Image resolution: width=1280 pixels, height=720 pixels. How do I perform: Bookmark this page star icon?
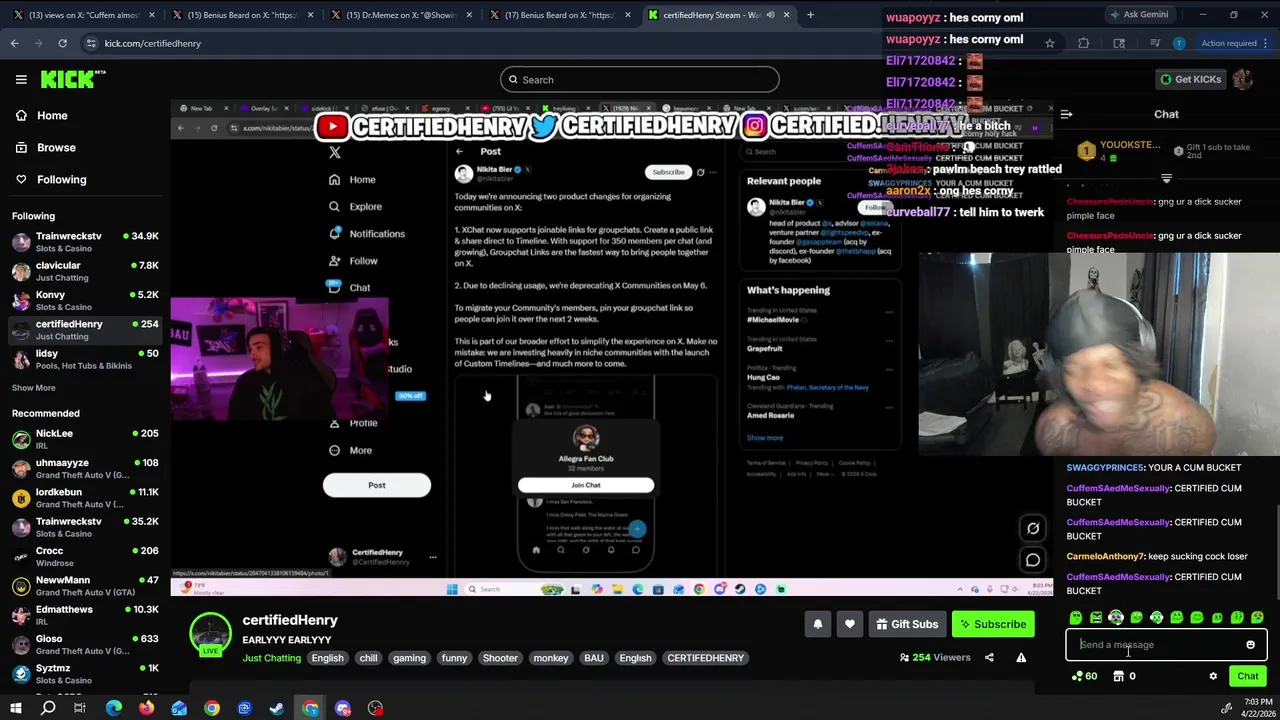pyautogui.click(x=1049, y=43)
